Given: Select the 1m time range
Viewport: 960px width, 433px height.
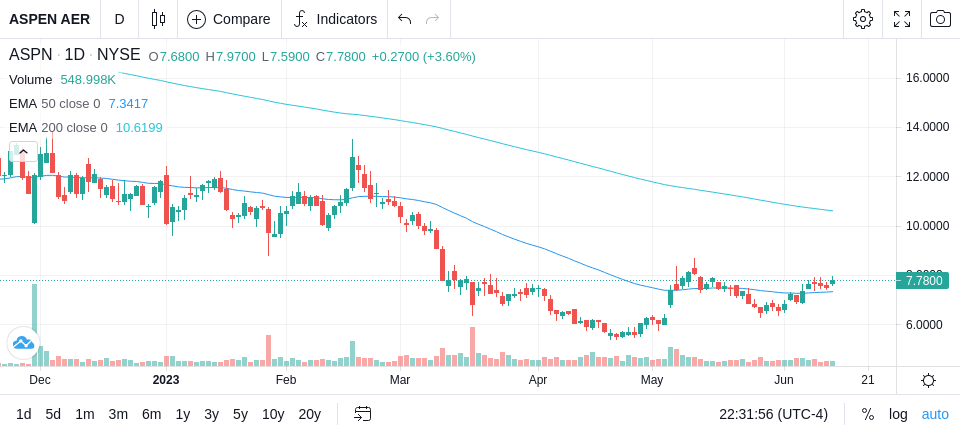Looking at the screenshot, I should pyautogui.click(x=84, y=415).
